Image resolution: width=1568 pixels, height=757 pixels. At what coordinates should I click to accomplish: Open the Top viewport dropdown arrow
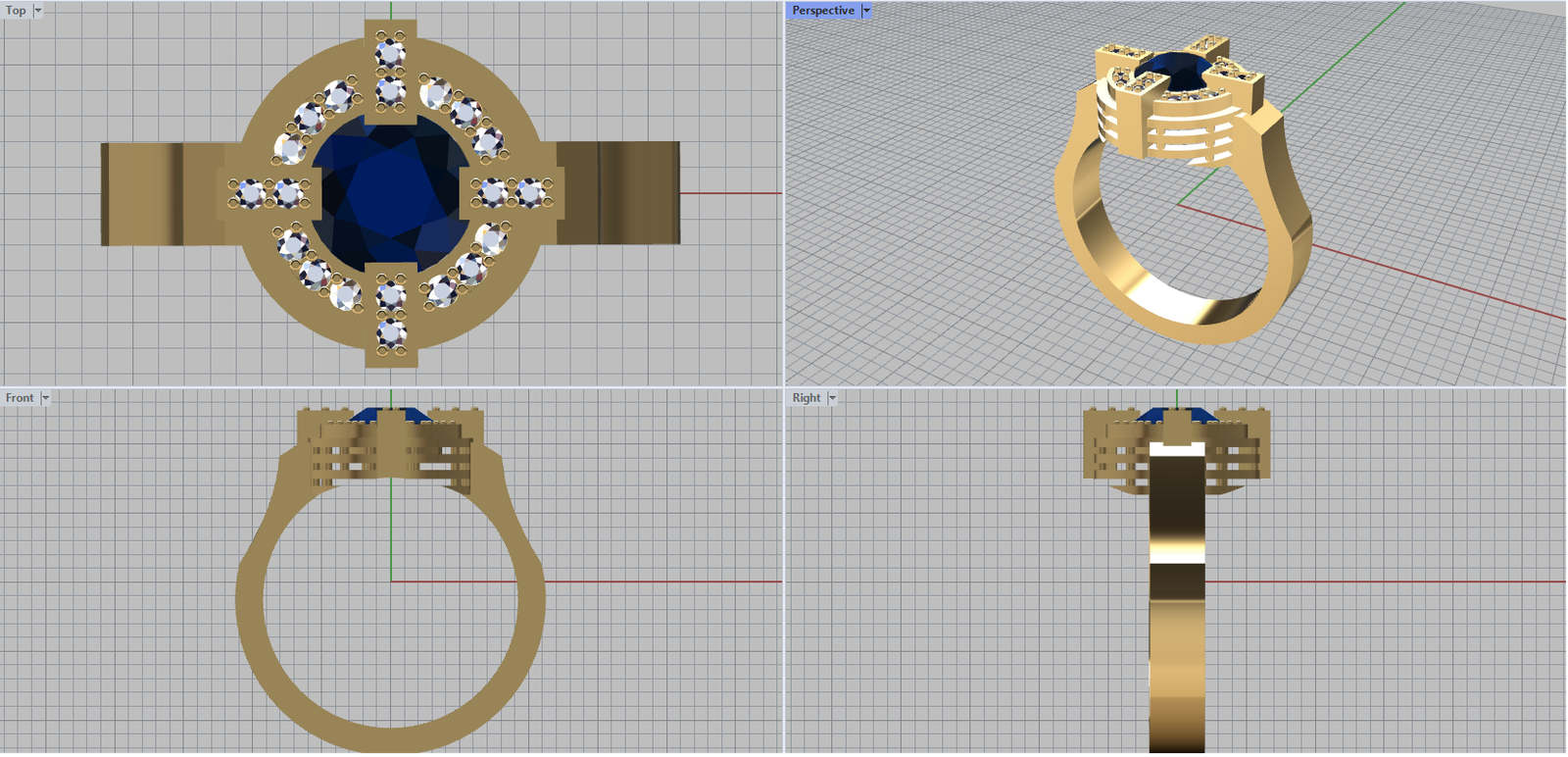click(x=38, y=11)
